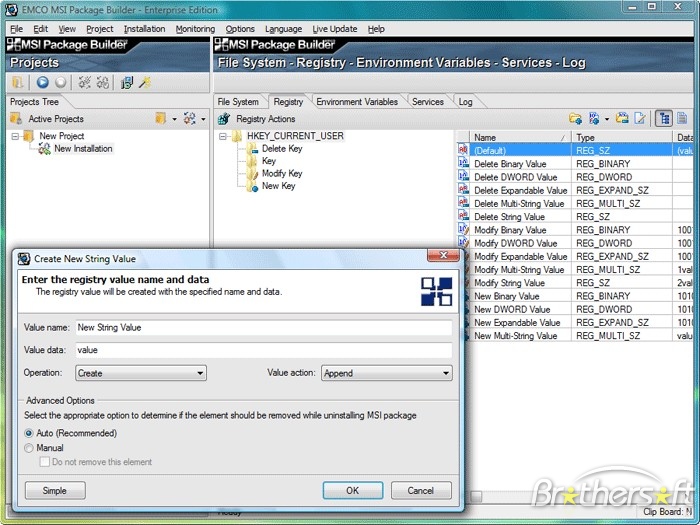This screenshot has width=700, height=525.
Task: Select the Auto (Recommended) radio button
Action: (x=29, y=433)
